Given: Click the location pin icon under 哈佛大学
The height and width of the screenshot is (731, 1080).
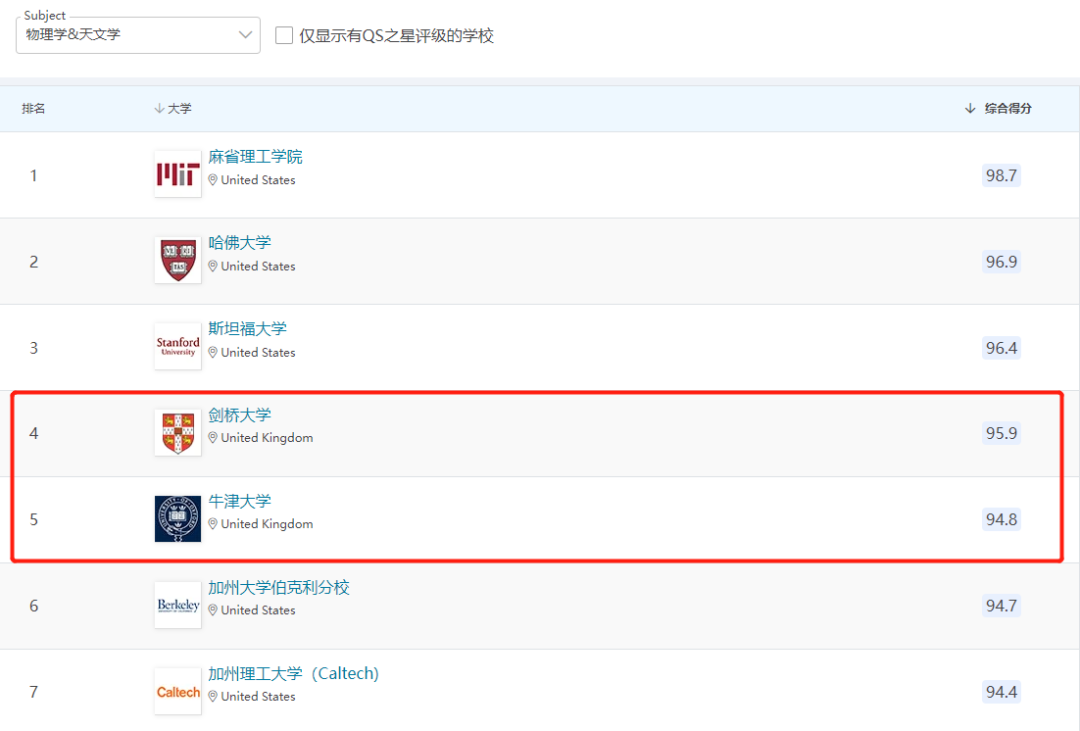Looking at the screenshot, I should point(213,266).
